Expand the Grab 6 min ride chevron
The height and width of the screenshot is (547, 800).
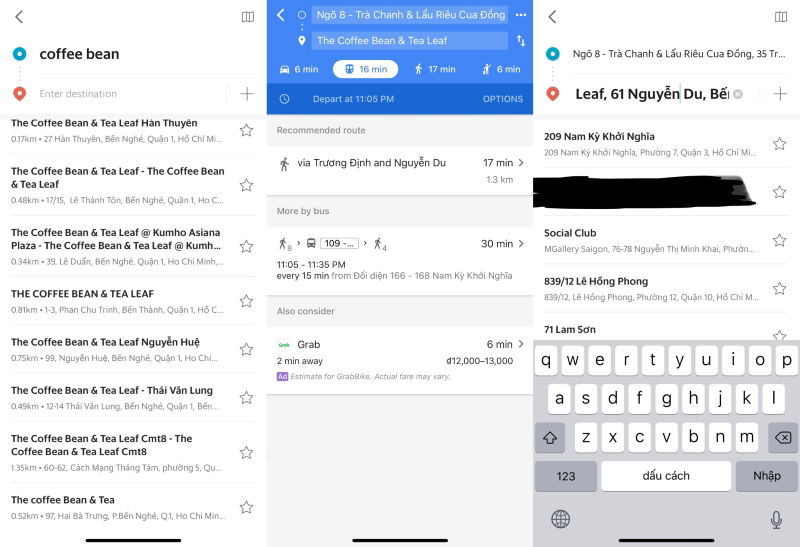tap(521, 344)
